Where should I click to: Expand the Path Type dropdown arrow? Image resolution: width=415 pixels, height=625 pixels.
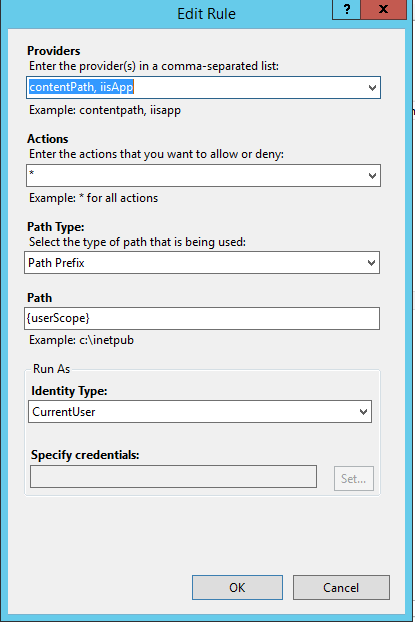coord(372,263)
